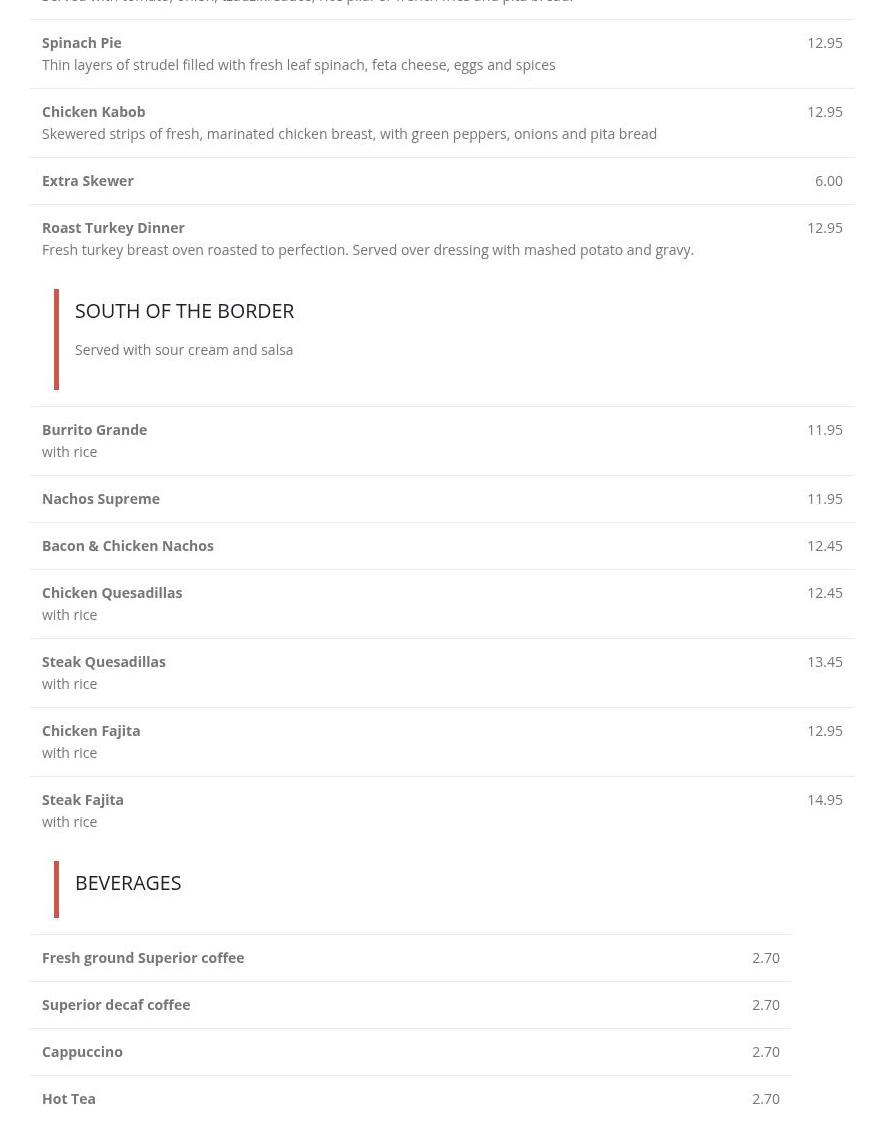Click the Hot Tea entry

[69, 1099]
